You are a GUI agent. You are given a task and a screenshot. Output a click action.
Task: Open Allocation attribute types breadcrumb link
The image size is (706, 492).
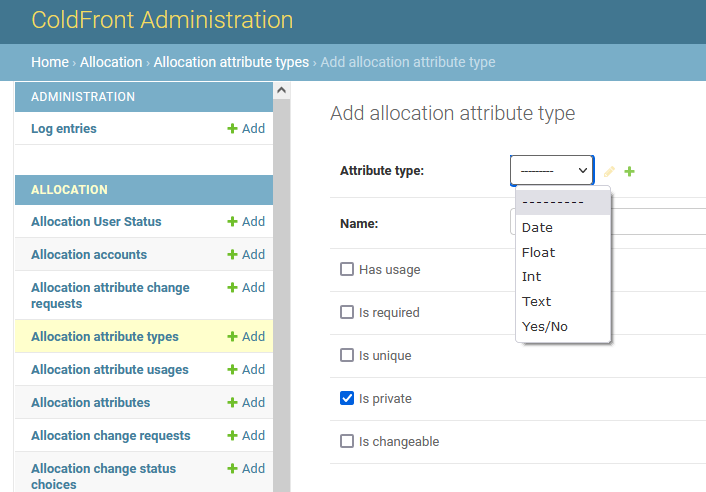pyautogui.click(x=231, y=62)
